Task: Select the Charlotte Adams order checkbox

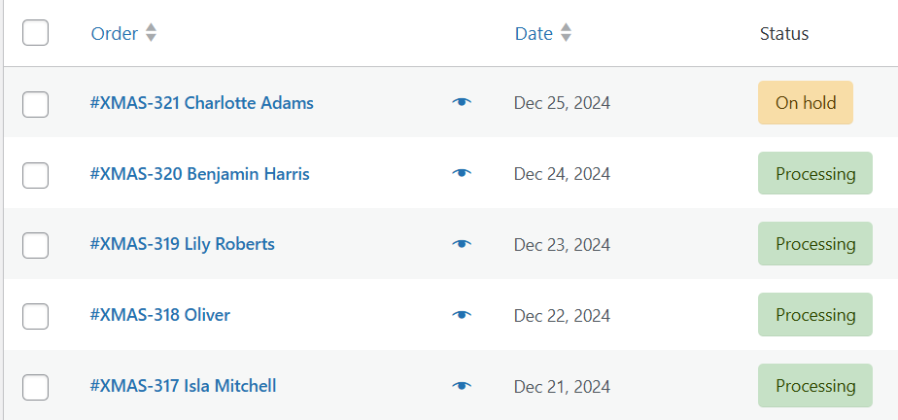Action: 35,103
